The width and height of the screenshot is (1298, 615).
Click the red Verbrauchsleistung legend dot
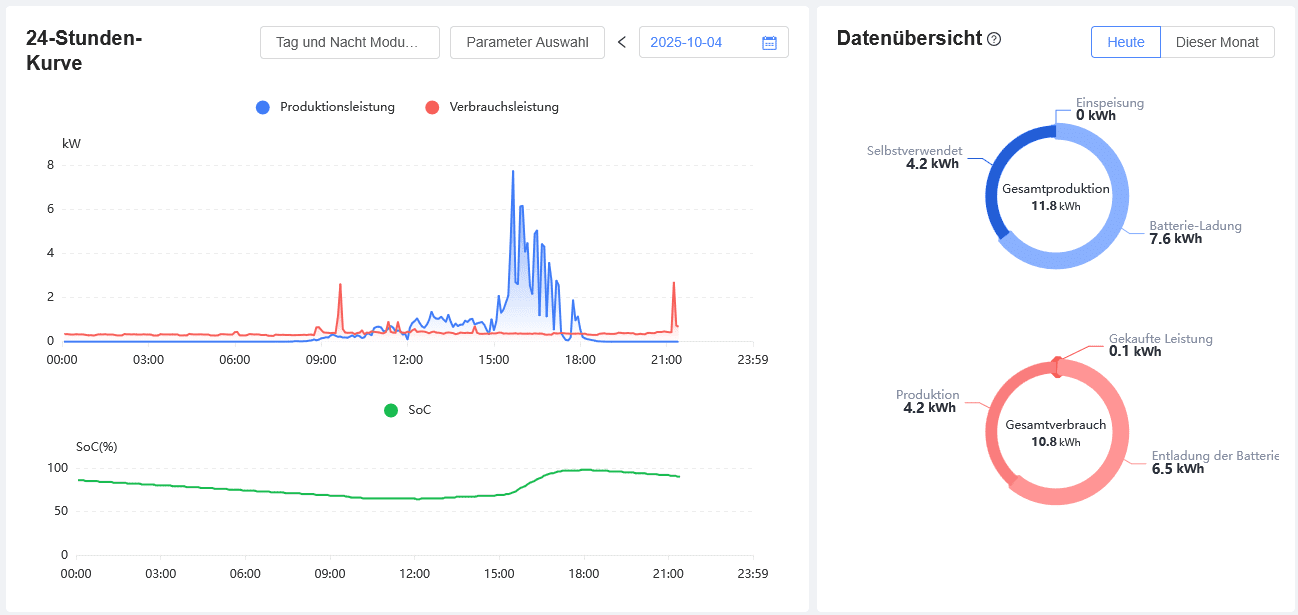pyautogui.click(x=432, y=107)
